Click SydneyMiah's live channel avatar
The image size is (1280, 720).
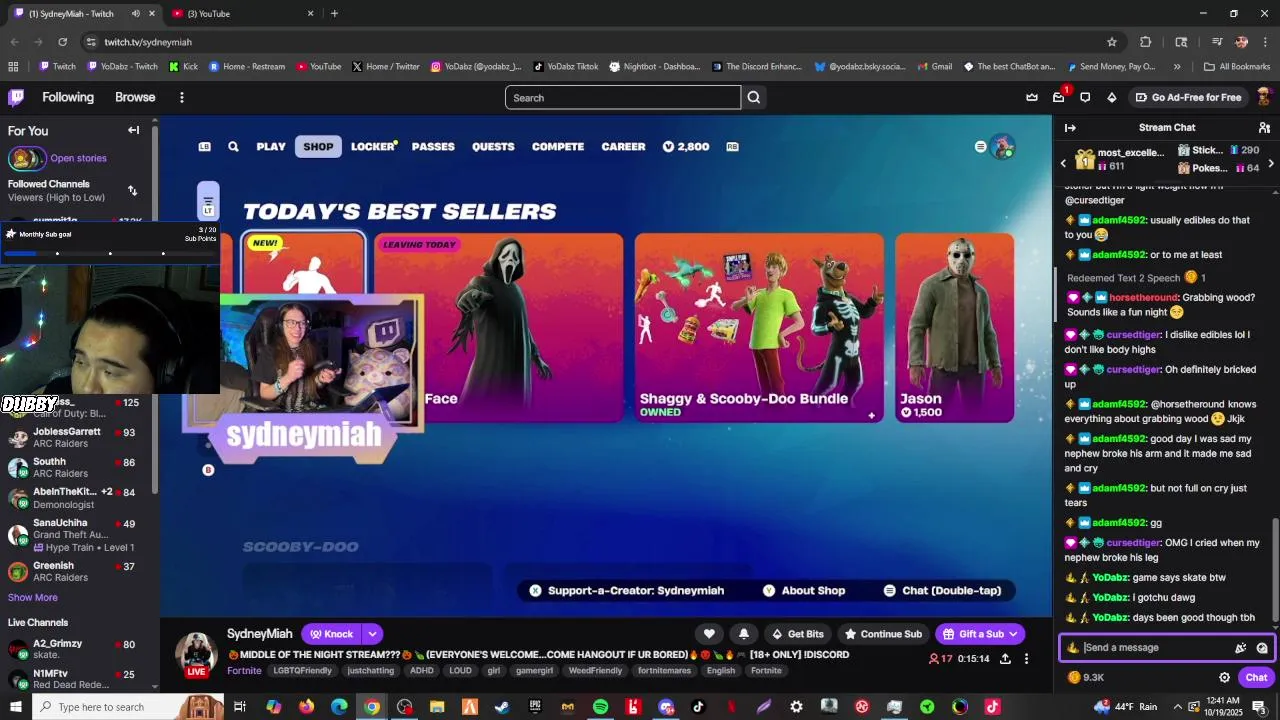196,653
